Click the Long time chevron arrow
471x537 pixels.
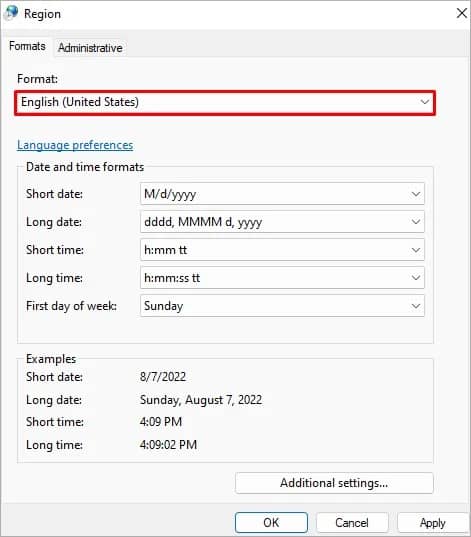pos(416,278)
